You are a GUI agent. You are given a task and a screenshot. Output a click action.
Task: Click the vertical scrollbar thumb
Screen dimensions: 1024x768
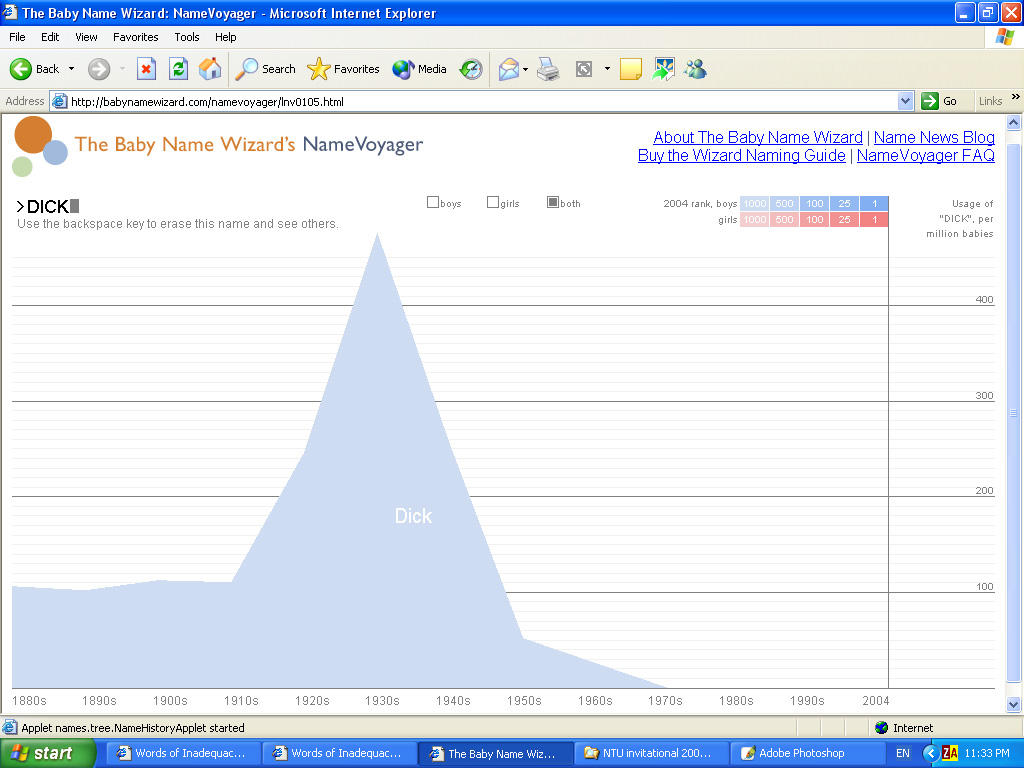pyautogui.click(x=1014, y=412)
